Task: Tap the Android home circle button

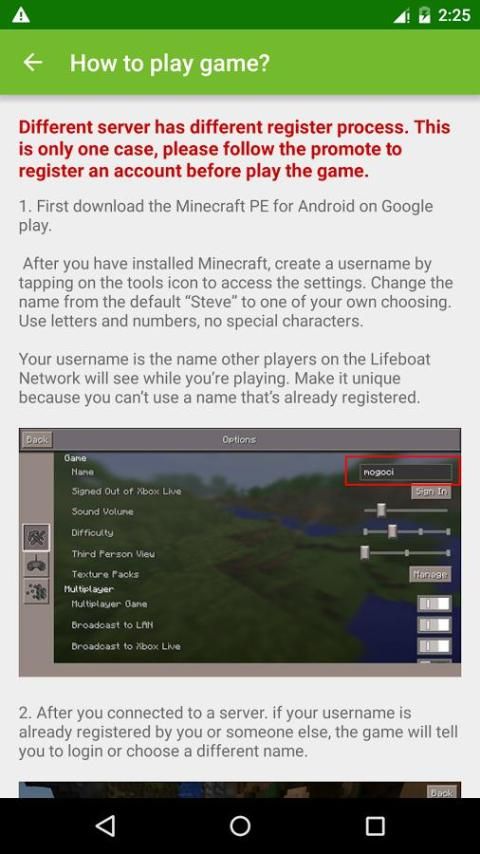Action: [240, 826]
